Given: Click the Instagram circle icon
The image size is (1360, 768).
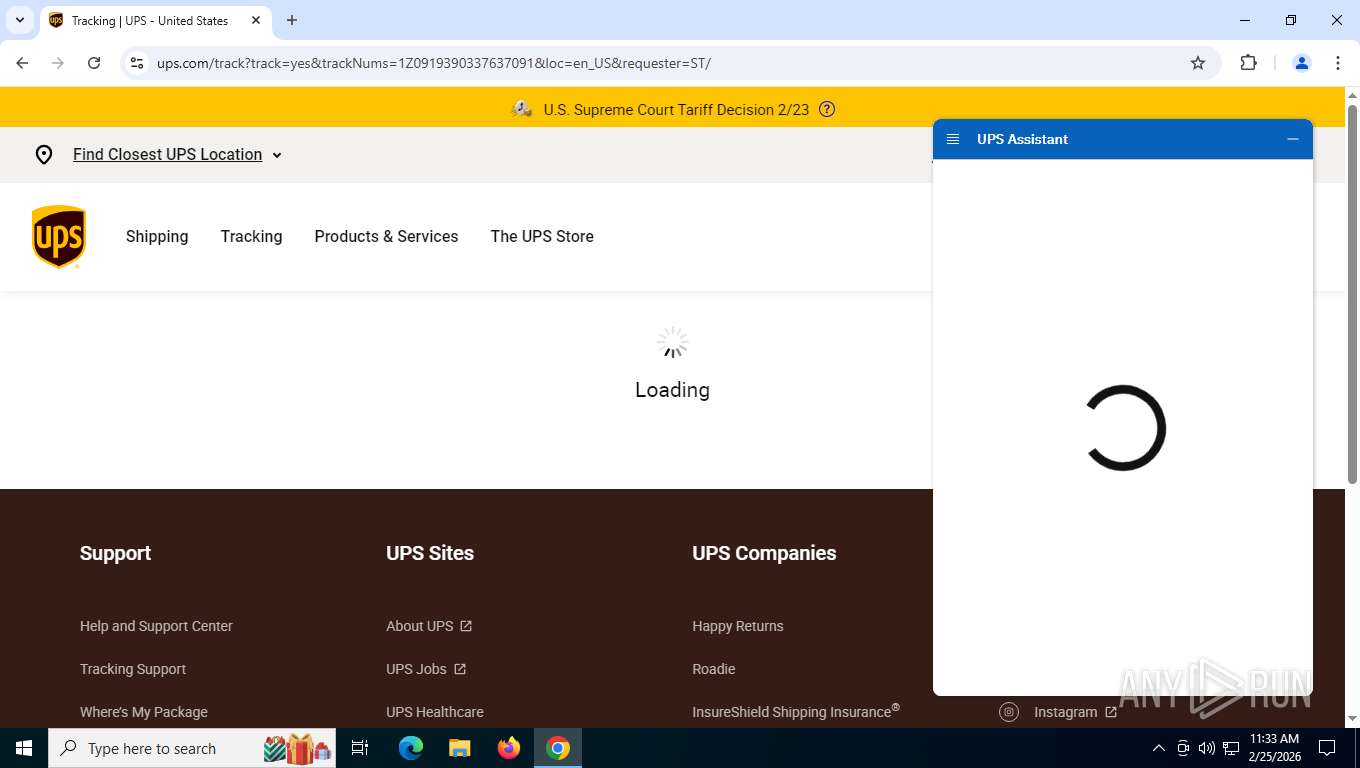Looking at the screenshot, I should click(x=1009, y=712).
